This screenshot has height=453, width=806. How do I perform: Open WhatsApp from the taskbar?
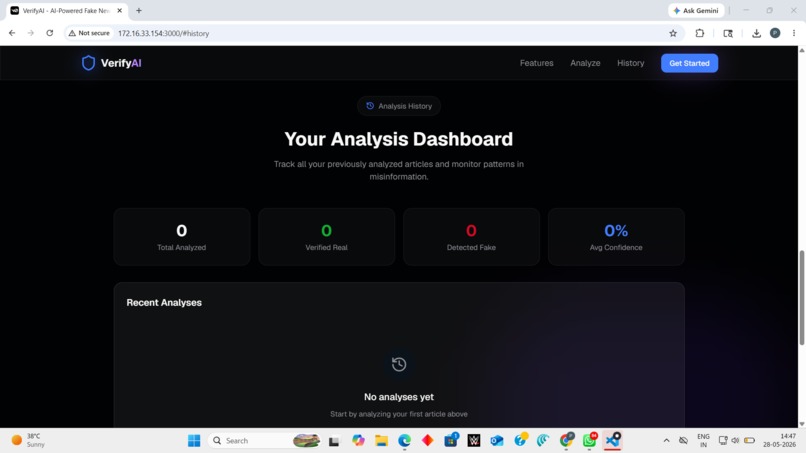click(589, 441)
